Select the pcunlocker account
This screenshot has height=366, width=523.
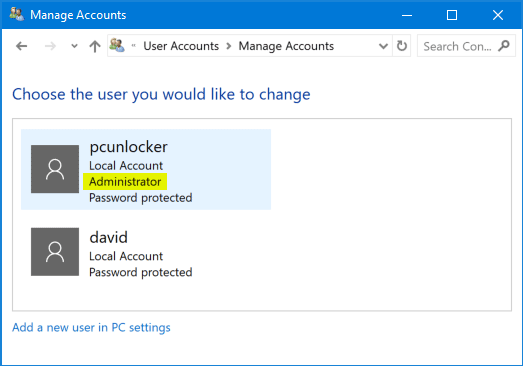pos(146,169)
